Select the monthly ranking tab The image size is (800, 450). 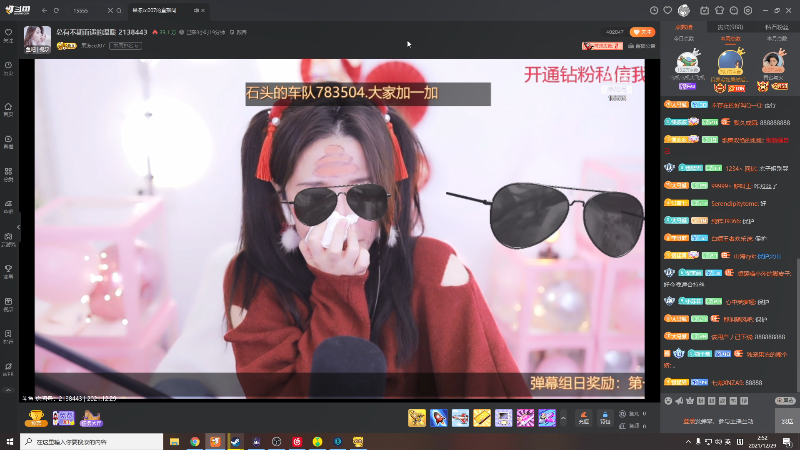click(777, 39)
